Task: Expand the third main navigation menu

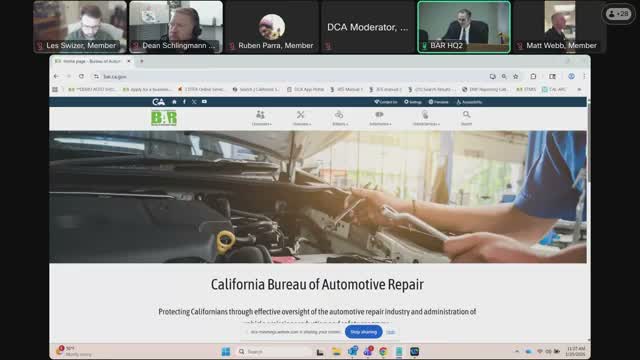Action: 340,118
